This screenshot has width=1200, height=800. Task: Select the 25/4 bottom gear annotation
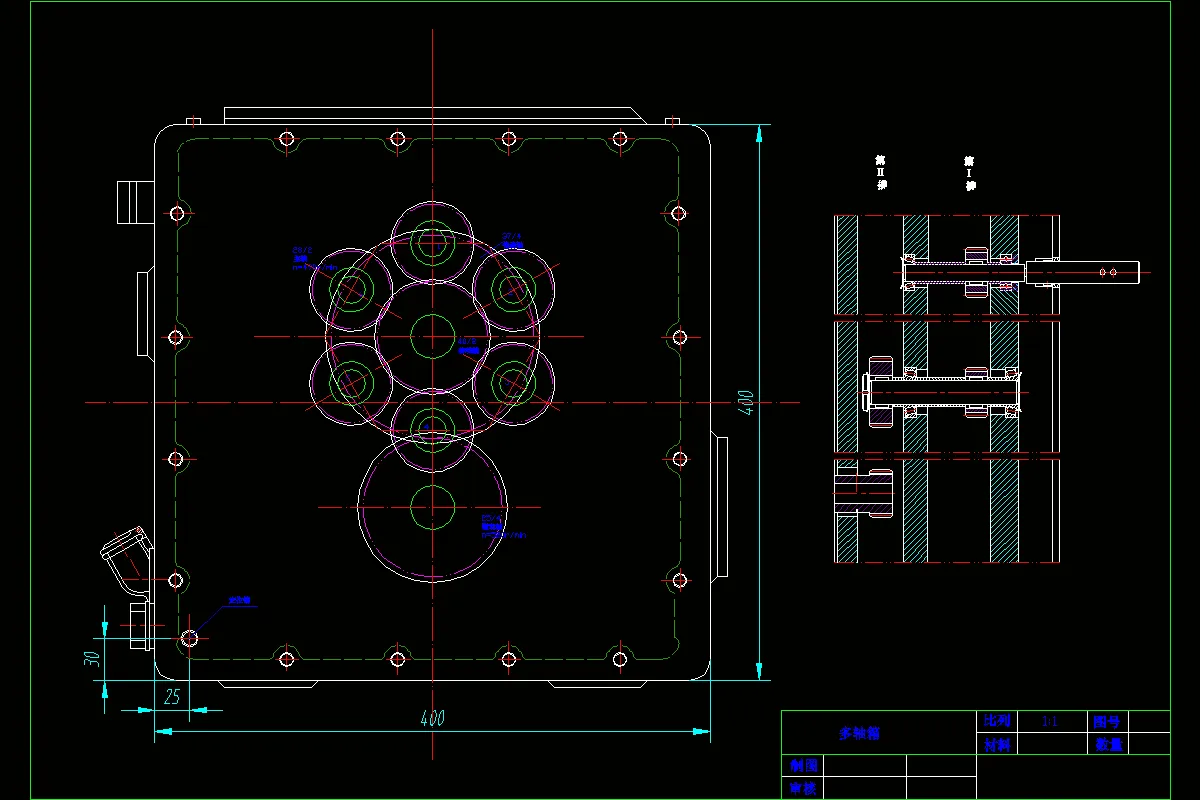503,527
